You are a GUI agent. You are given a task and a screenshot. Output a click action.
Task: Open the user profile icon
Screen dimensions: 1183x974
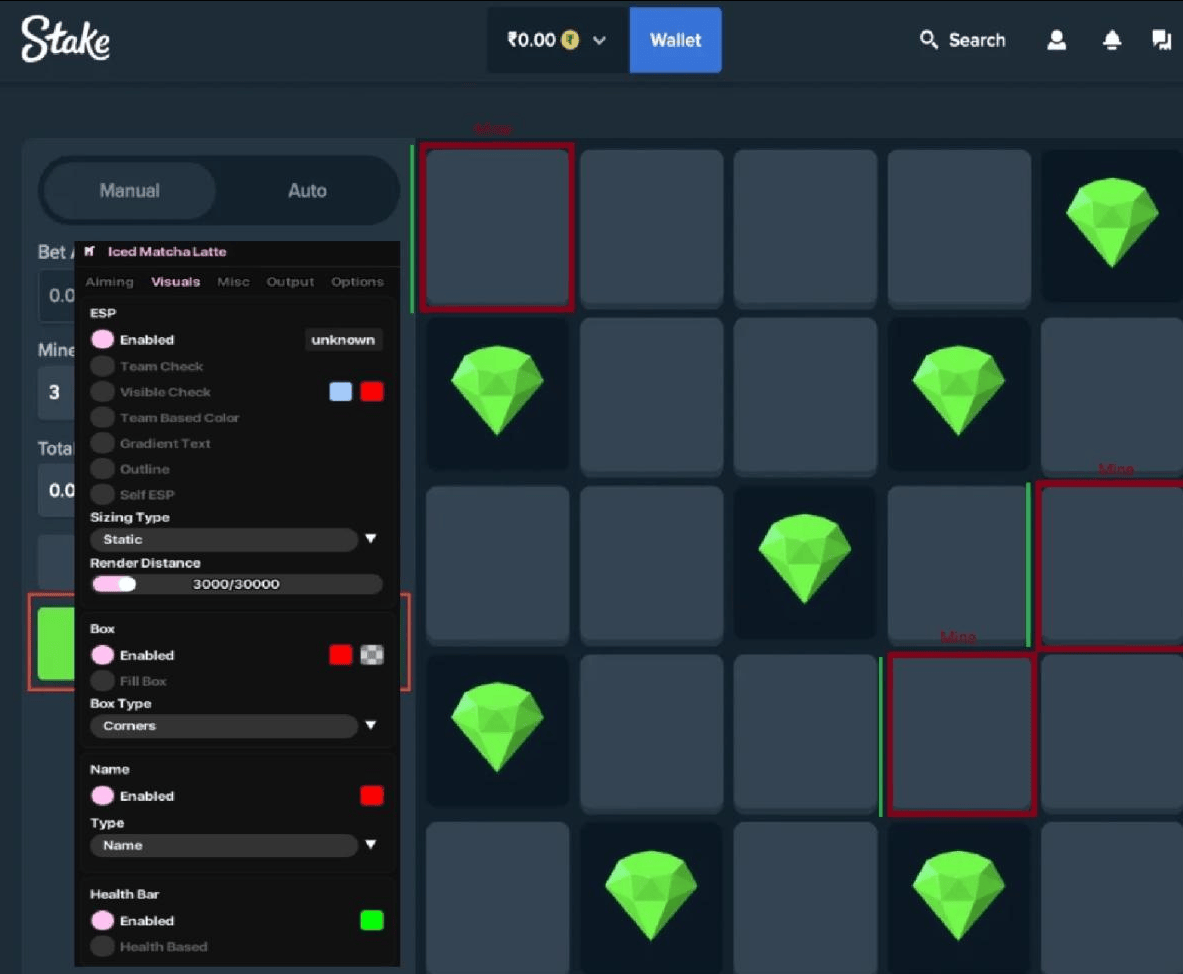point(1056,40)
